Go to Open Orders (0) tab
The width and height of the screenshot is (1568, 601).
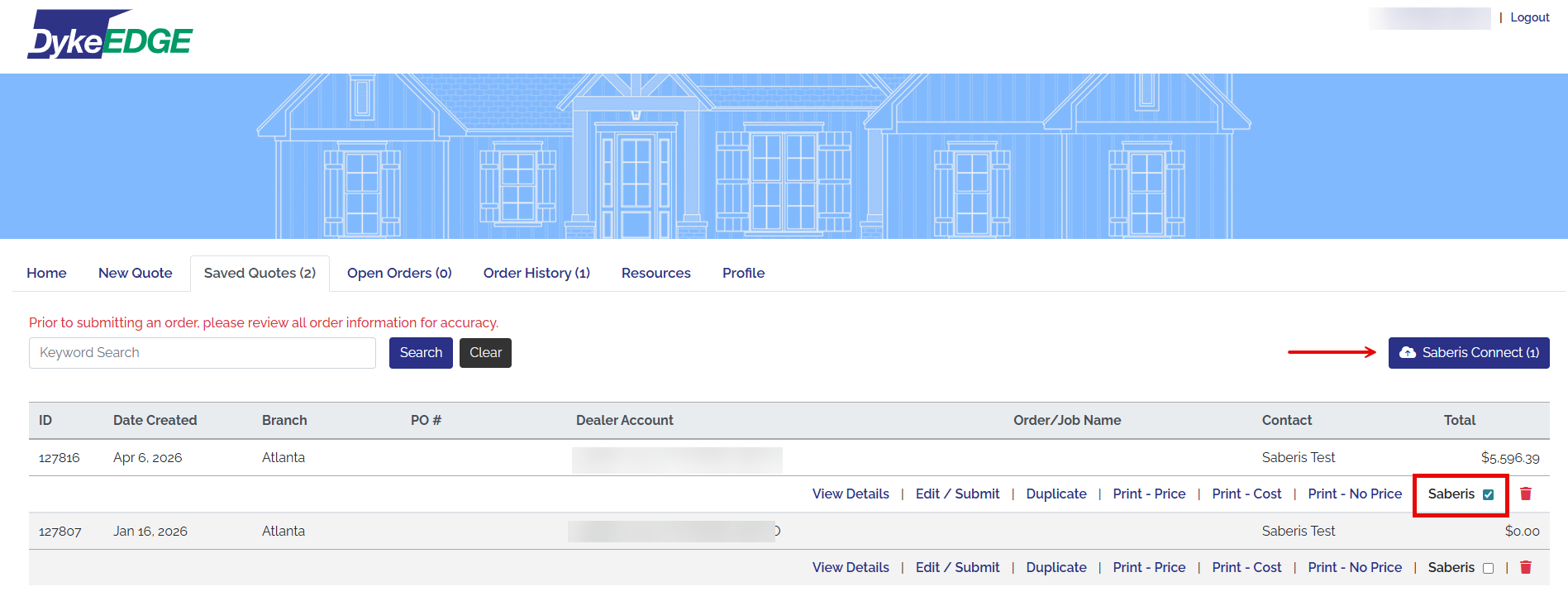(399, 273)
